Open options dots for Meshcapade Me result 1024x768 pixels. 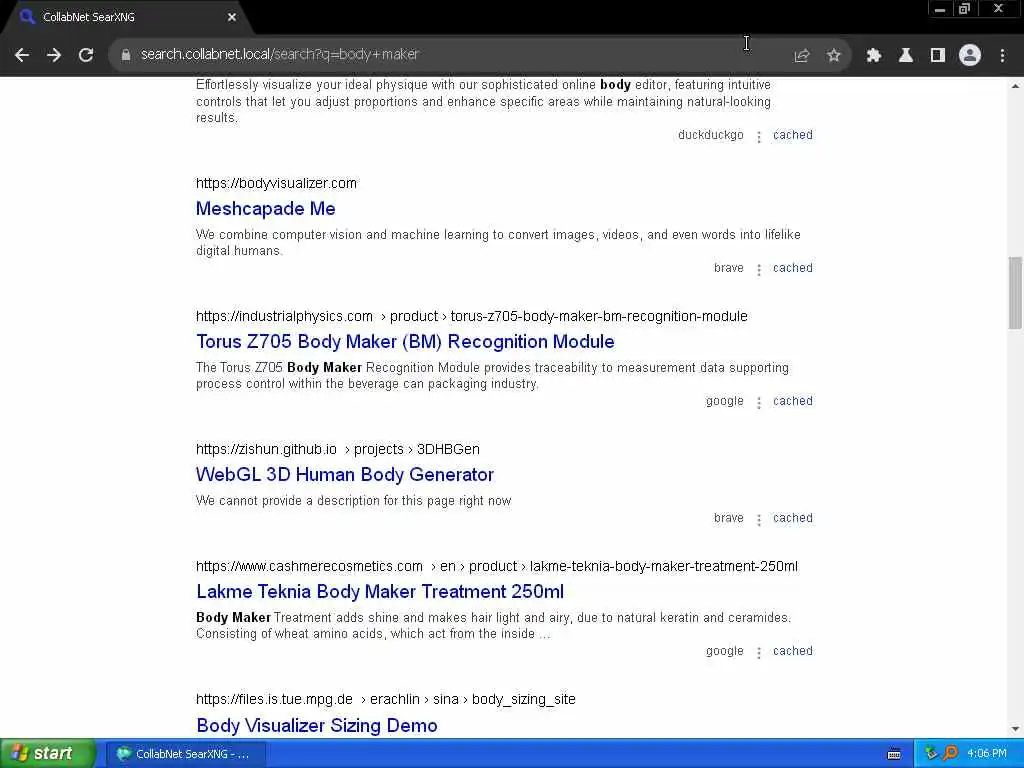point(759,270)
